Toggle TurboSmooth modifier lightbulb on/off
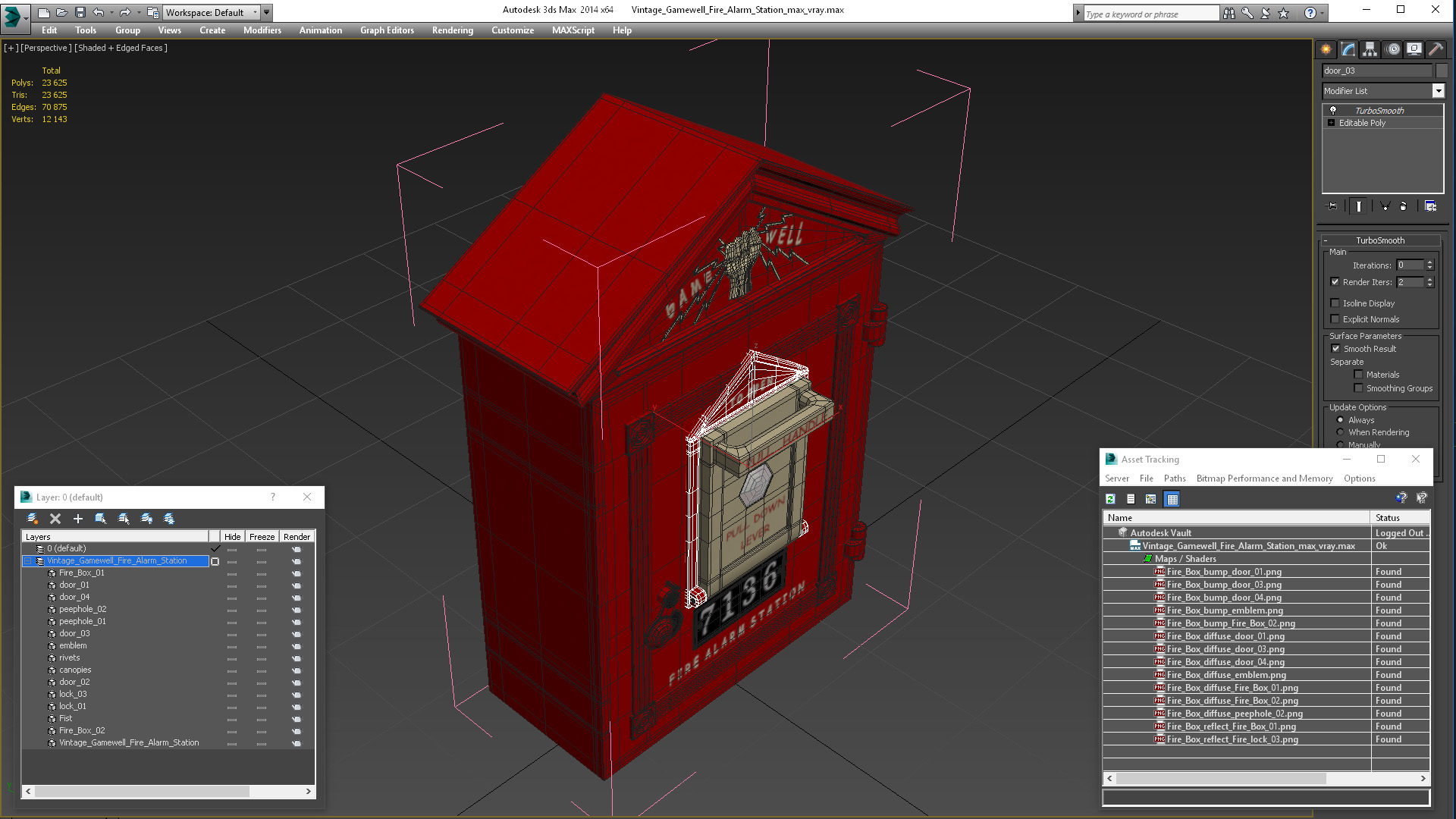Screen dimensions: 1456x819 [x=1333, y=111]
